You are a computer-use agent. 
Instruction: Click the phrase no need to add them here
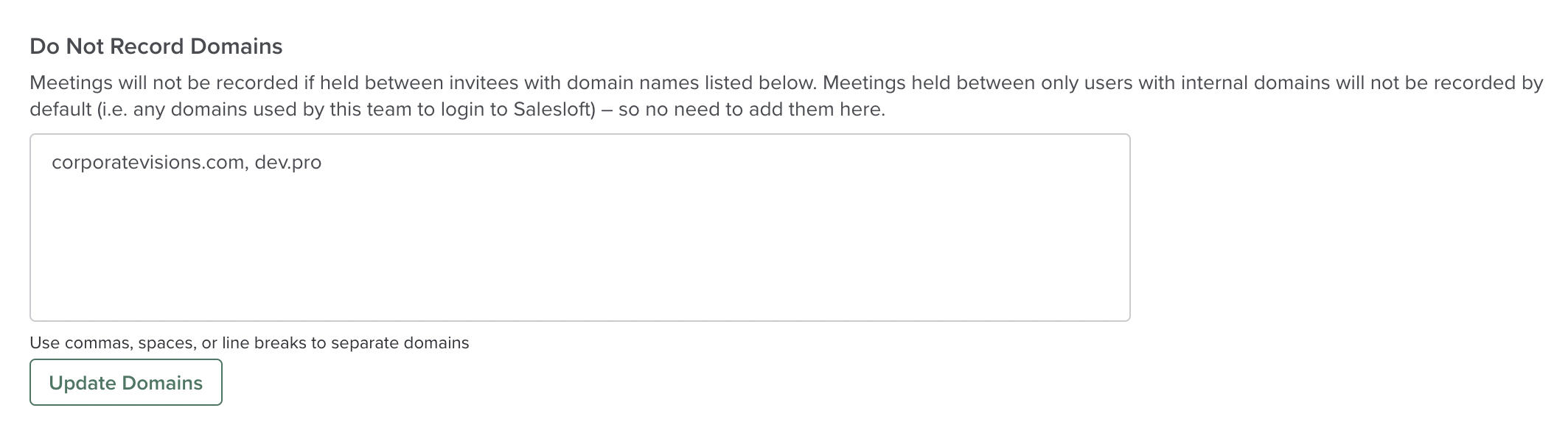click(765, 110)
